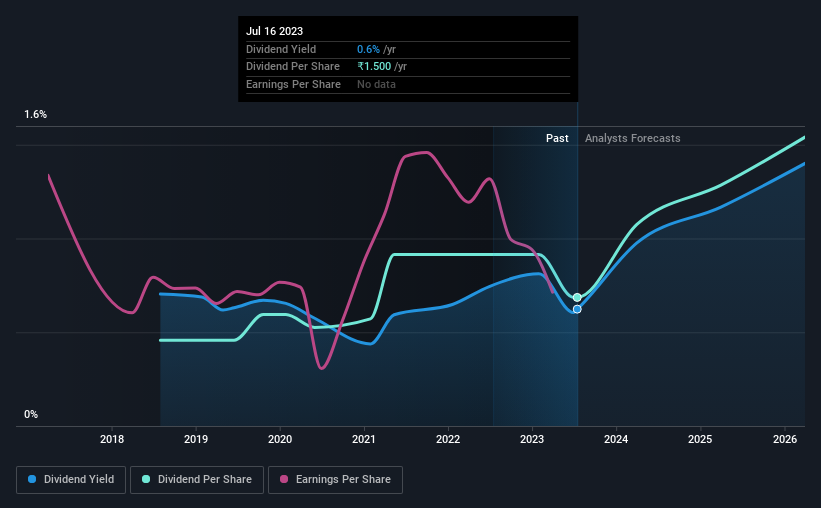Select the blue data point marker on chart
Screen dimensions: 821x508
(577, 310)
